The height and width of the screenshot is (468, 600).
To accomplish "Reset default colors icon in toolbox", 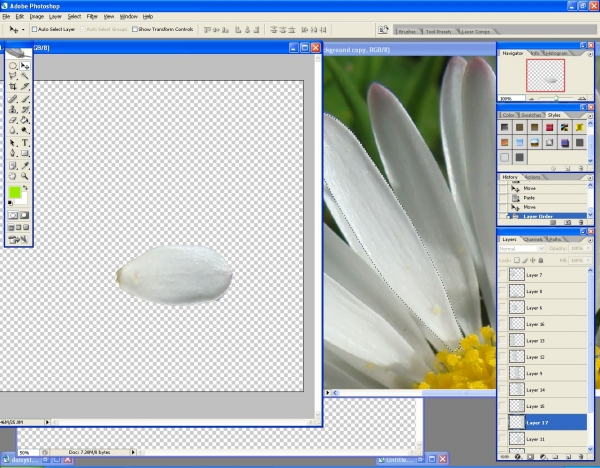I will [x=10, y=203].
